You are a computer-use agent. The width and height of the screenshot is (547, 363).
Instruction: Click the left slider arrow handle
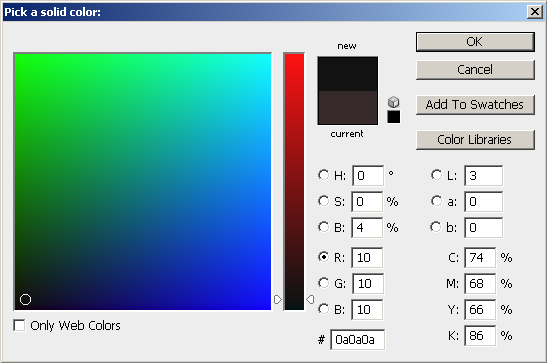coord(277,300)
